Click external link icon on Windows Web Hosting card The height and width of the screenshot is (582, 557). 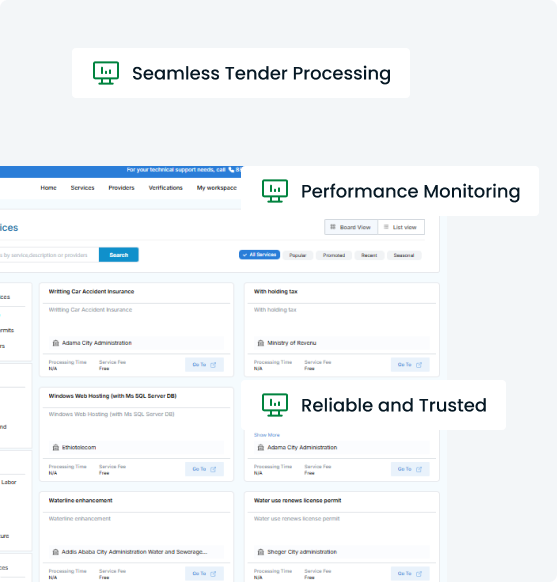(x=213, y=470)
